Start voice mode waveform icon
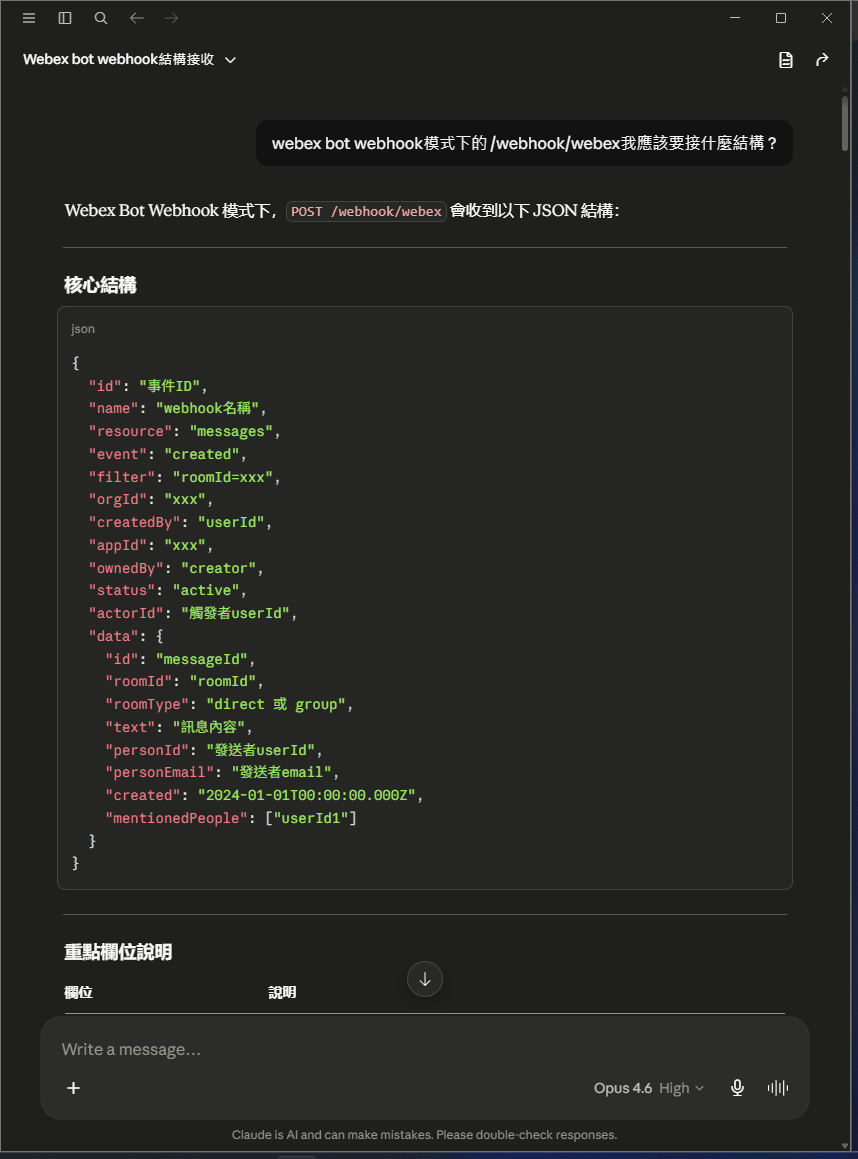The image size is (858, 1159). [777, 1088]
